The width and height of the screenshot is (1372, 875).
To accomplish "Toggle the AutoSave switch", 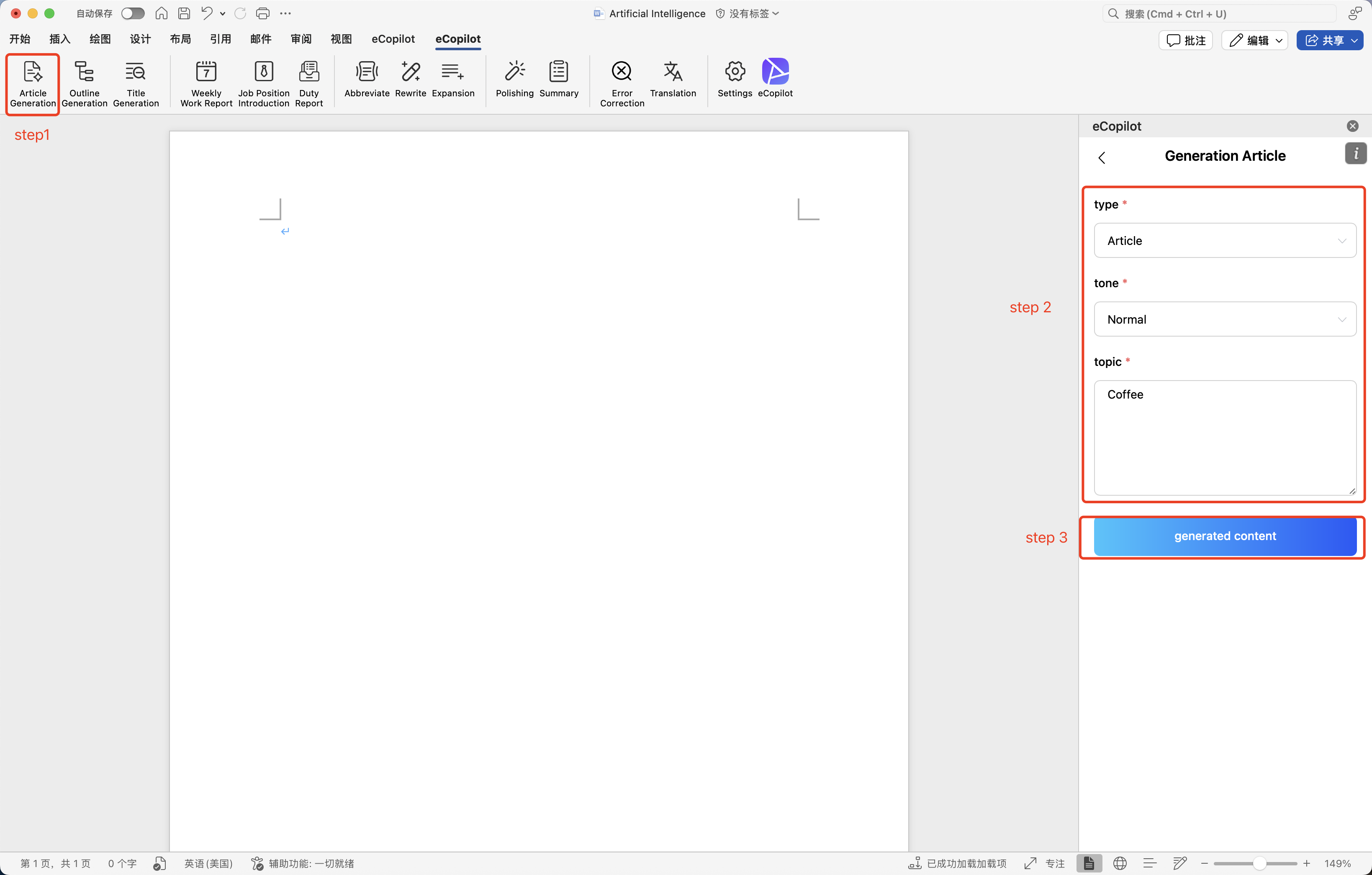I will pyautogui.click(x=133, y=13).
